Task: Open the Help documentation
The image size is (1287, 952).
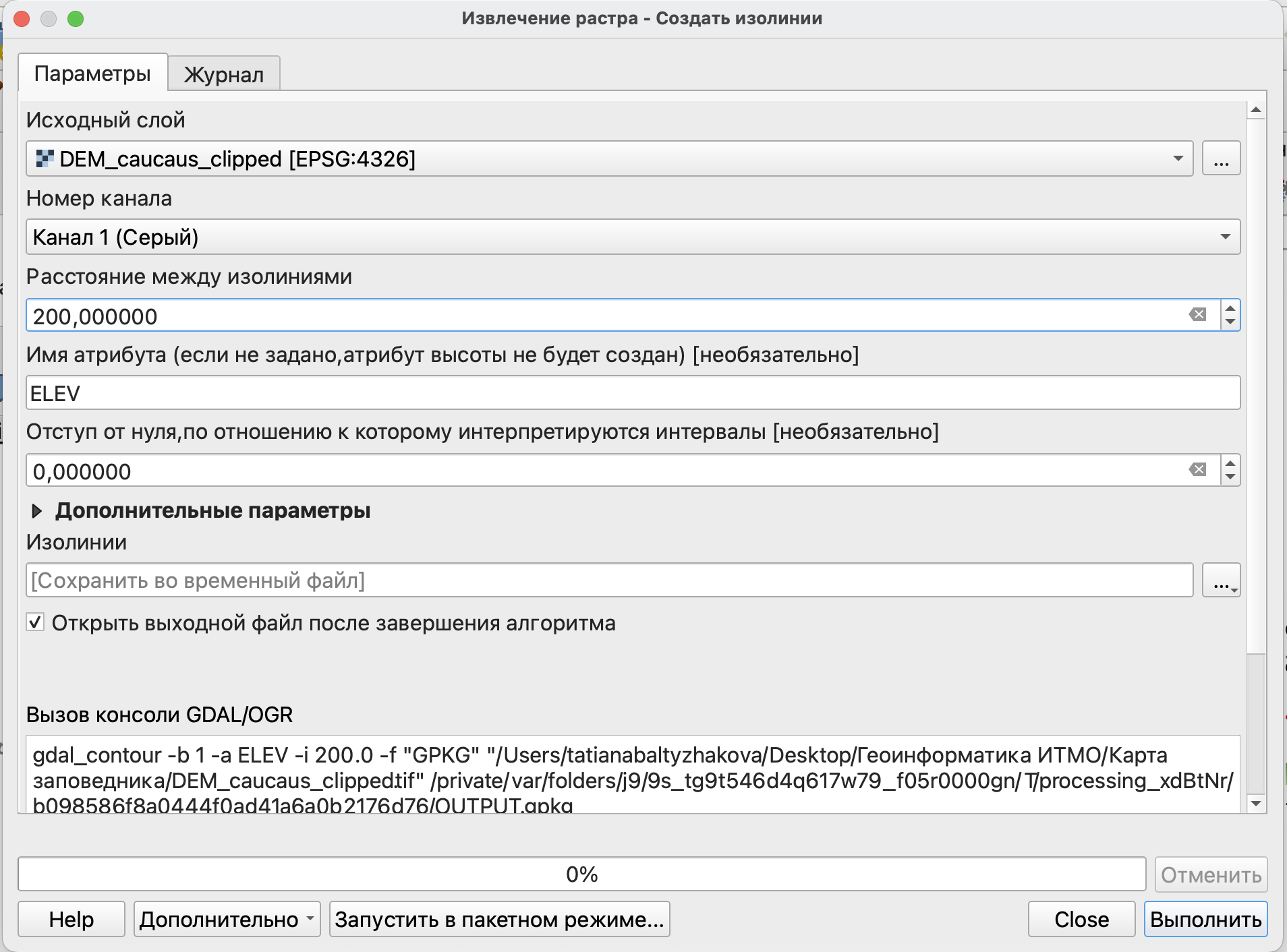Action: coord(71,920)
